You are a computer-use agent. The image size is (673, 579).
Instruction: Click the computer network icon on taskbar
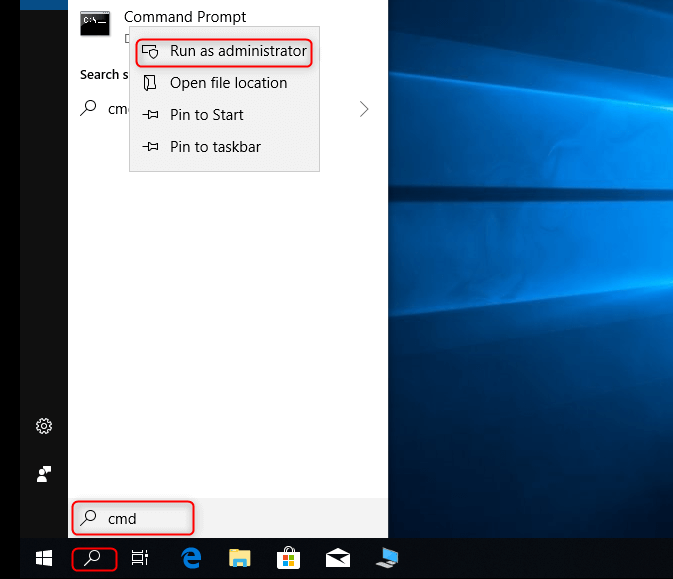point(387,558)
